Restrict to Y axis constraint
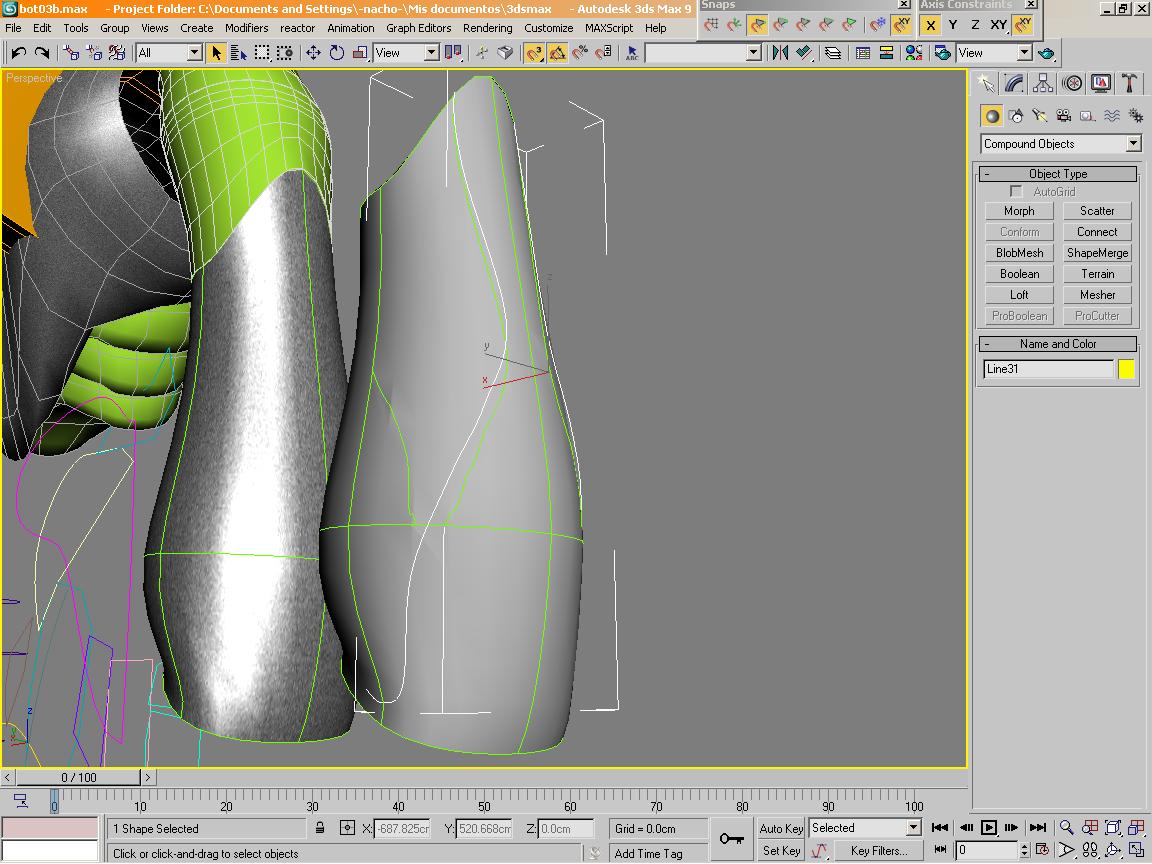Viewport: 1152px width, 864px height. [x=953, y=25]
